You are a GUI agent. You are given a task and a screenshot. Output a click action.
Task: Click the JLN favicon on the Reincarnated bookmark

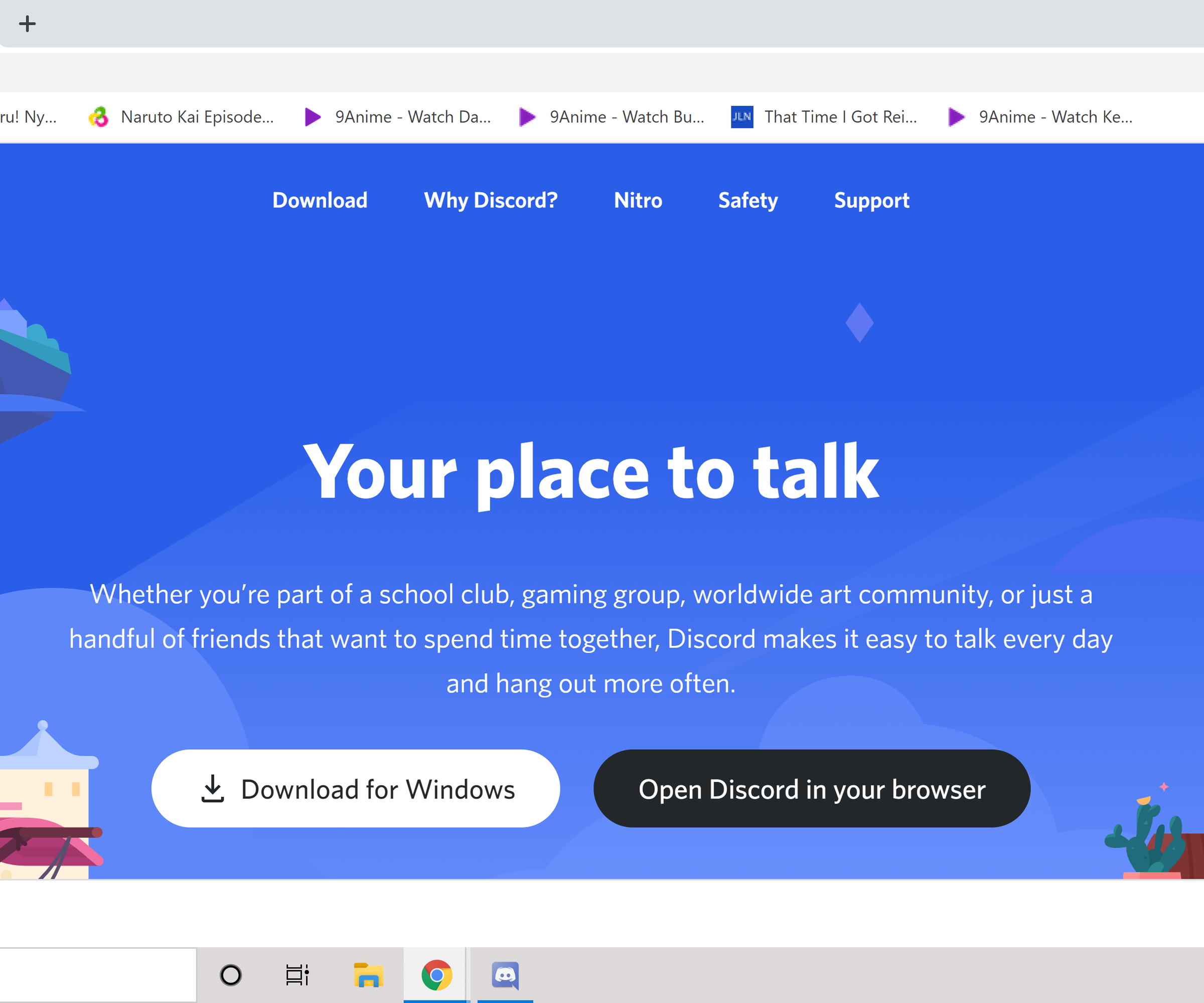click(x=741, y=116)
